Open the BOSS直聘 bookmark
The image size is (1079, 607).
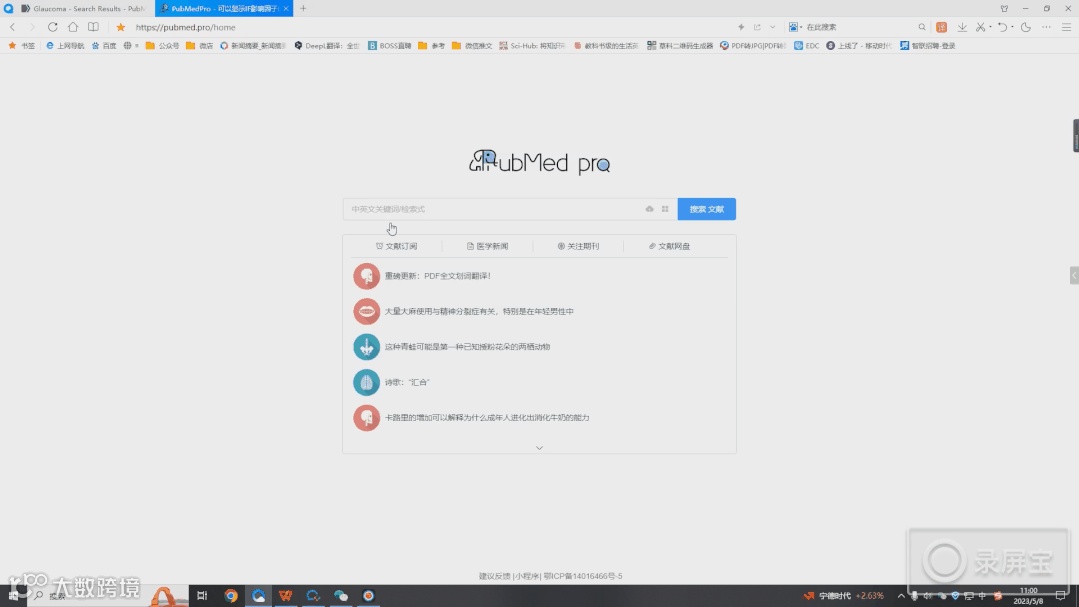tap(389, 45)
